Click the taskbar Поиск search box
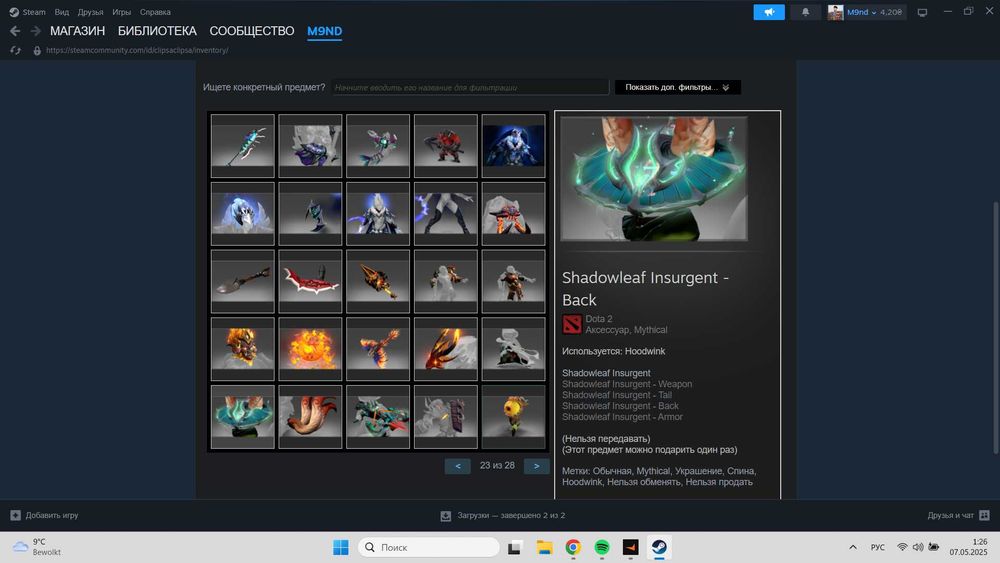The width and height of the screenshot is (1000, 563). point(429,547)
